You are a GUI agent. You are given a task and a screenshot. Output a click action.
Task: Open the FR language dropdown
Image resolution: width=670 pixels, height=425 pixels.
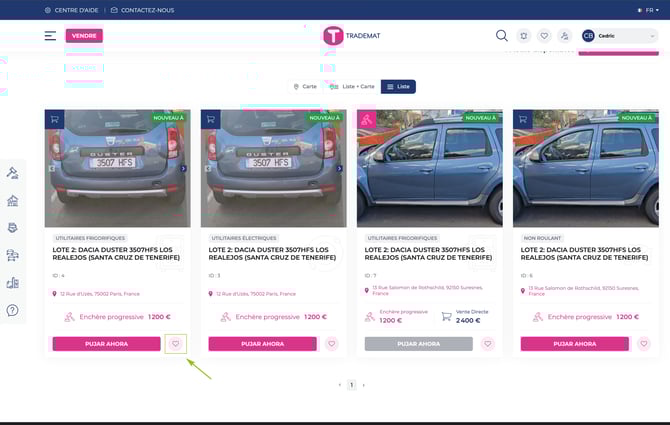tap(648, 10)
